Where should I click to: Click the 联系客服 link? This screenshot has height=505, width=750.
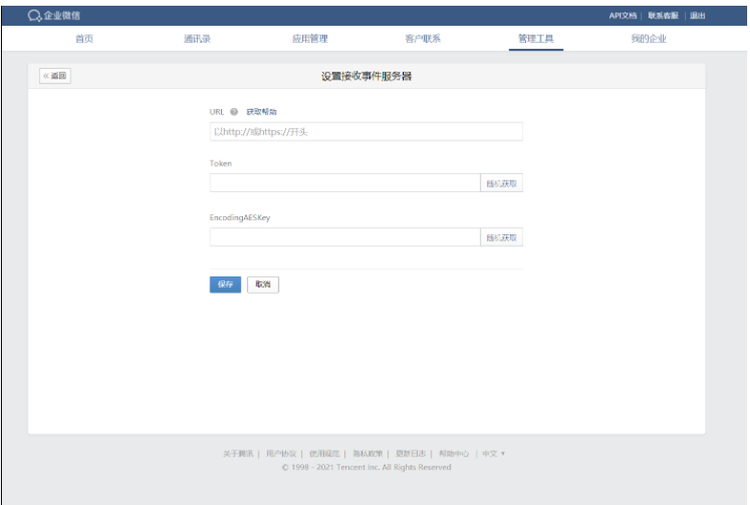click(662, 16)
